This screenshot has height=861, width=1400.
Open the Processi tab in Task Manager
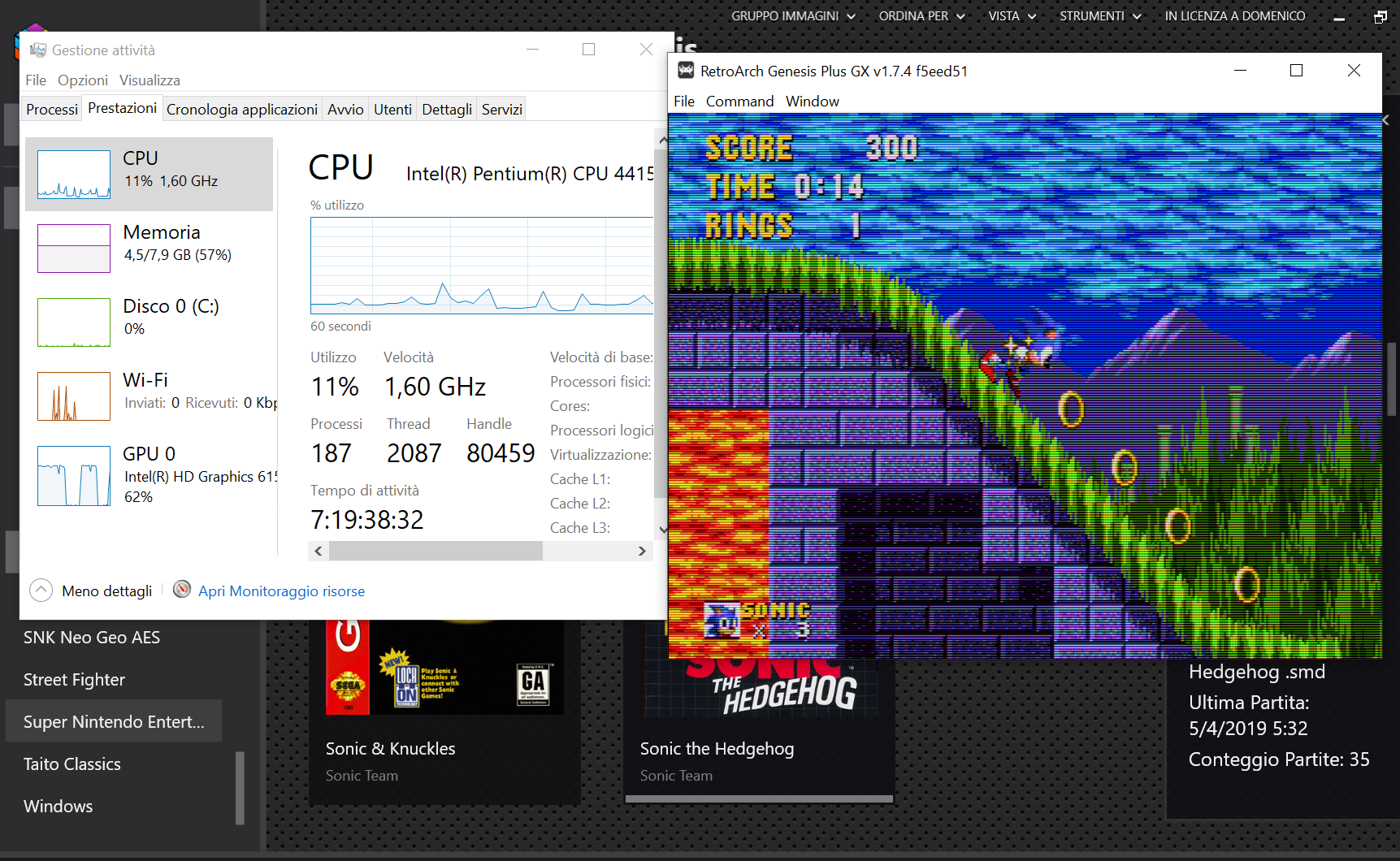click(52, 109)
